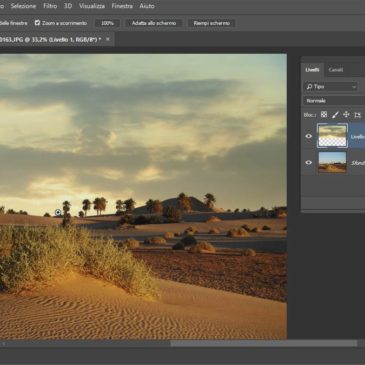The width and height of the screenshot is (365, 365).
Task: Select the Livello 1 layer thumbnail
Action: [x=332, y=136]
